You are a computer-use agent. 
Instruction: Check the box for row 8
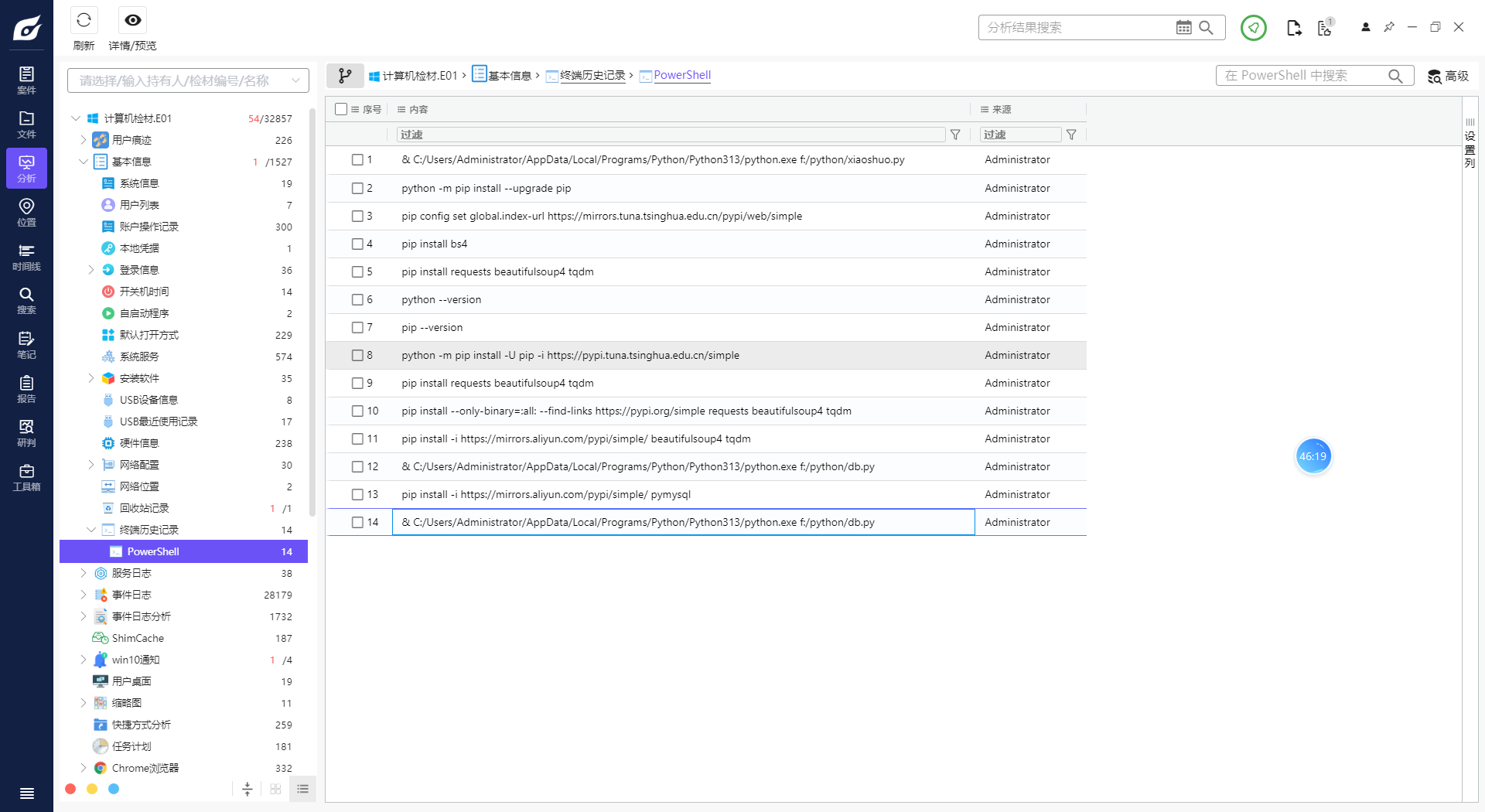click(357, 356)
